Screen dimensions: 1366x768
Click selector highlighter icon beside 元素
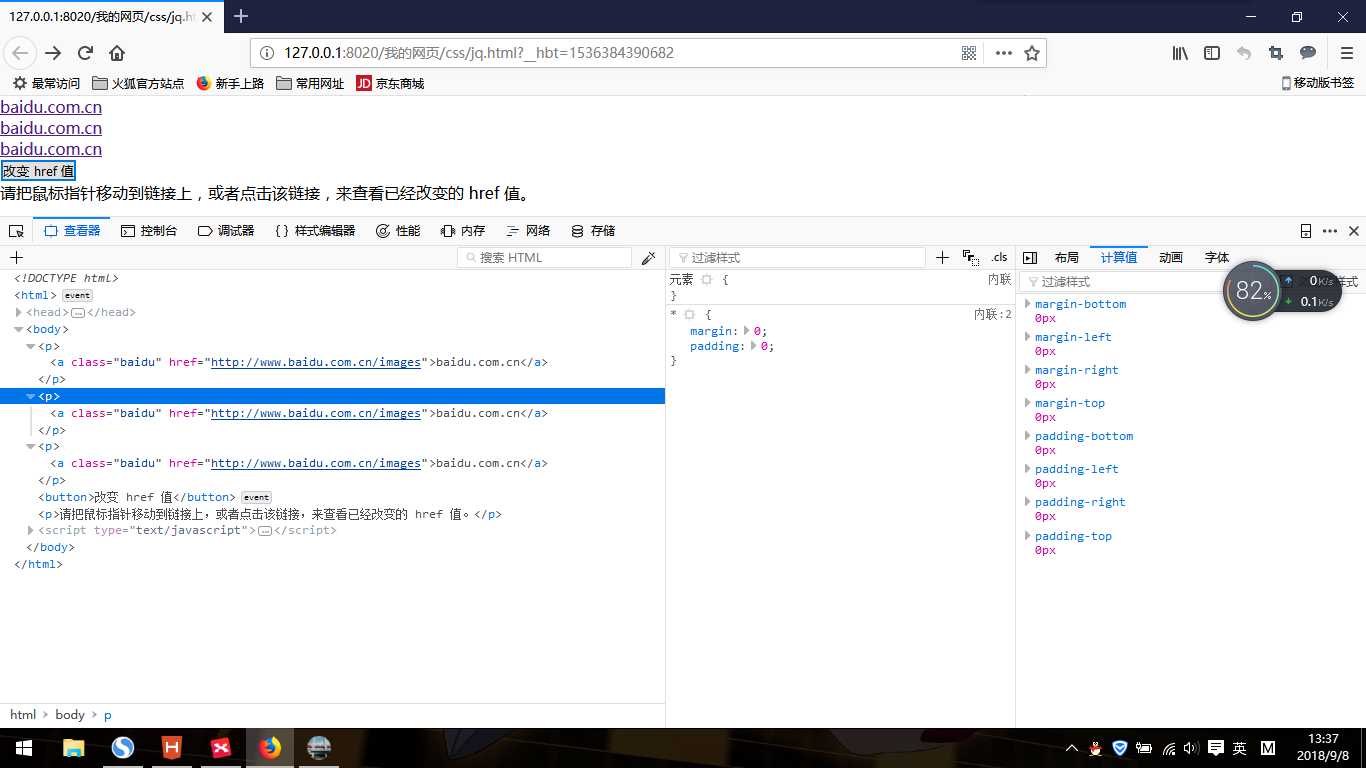tap(706, 280)
